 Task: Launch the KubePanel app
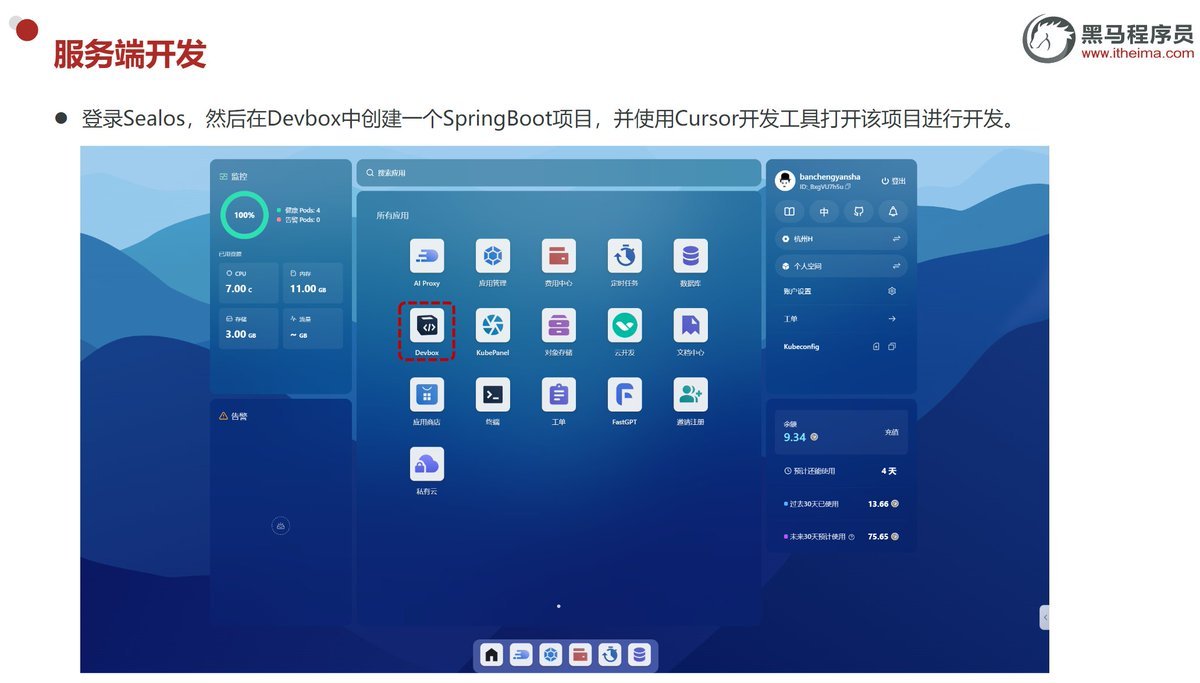[x=492, y=325]
